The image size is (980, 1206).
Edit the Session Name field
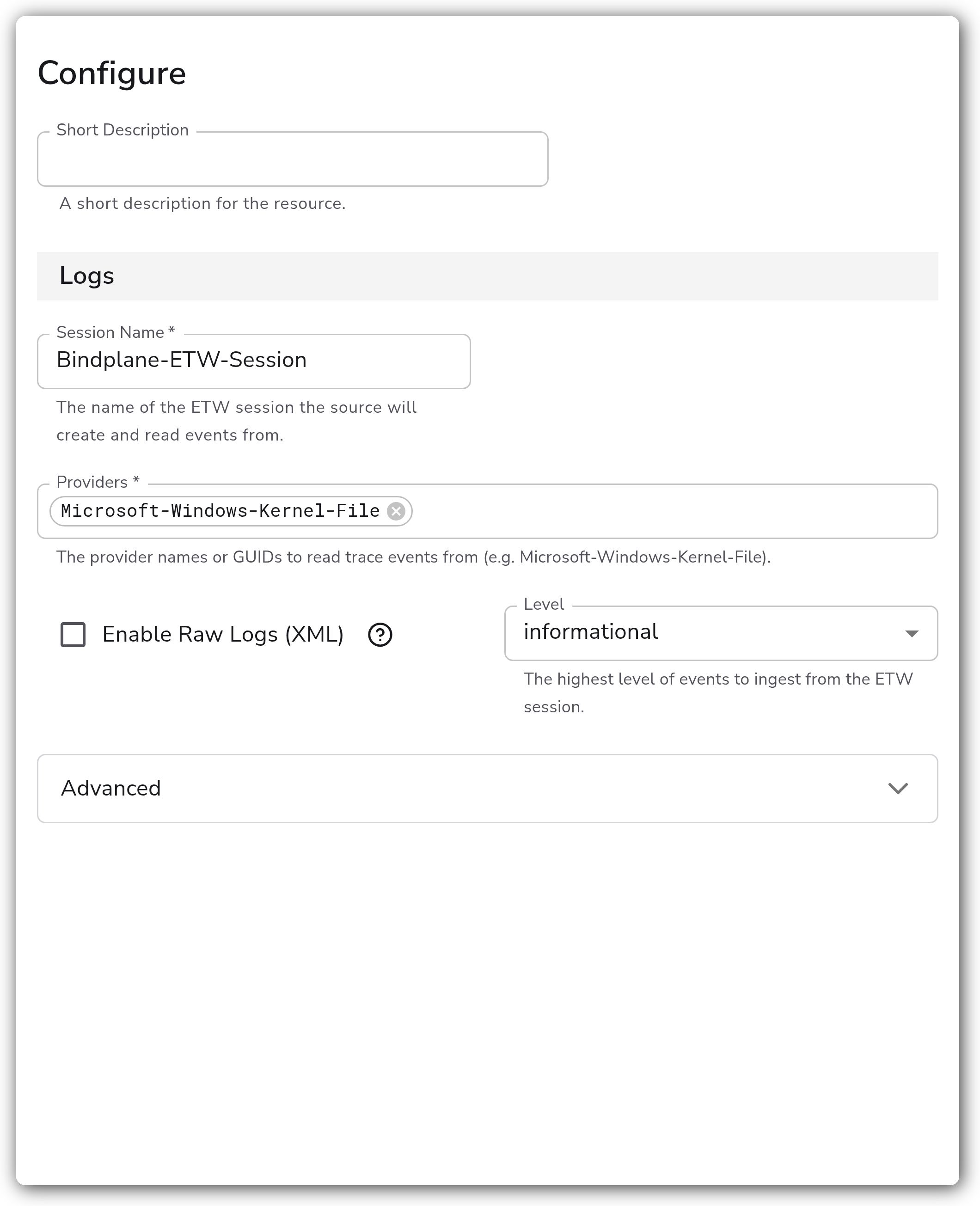coord(254,361)
